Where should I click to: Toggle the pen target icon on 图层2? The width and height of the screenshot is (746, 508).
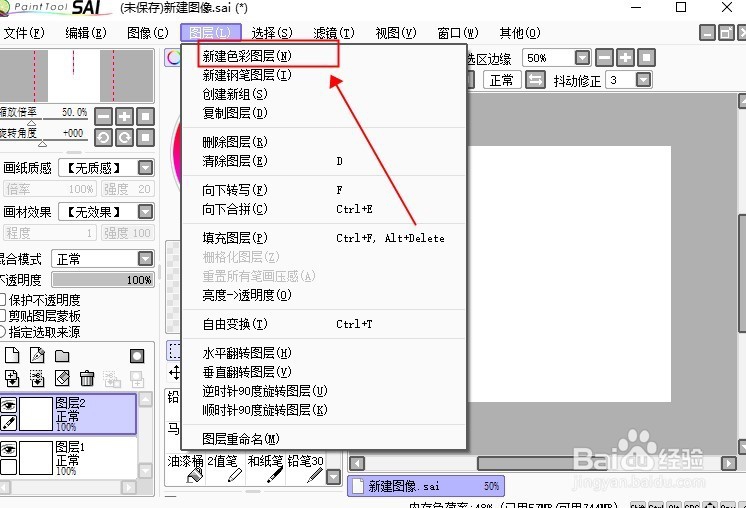pyautogui.click(x=9, y=422)
